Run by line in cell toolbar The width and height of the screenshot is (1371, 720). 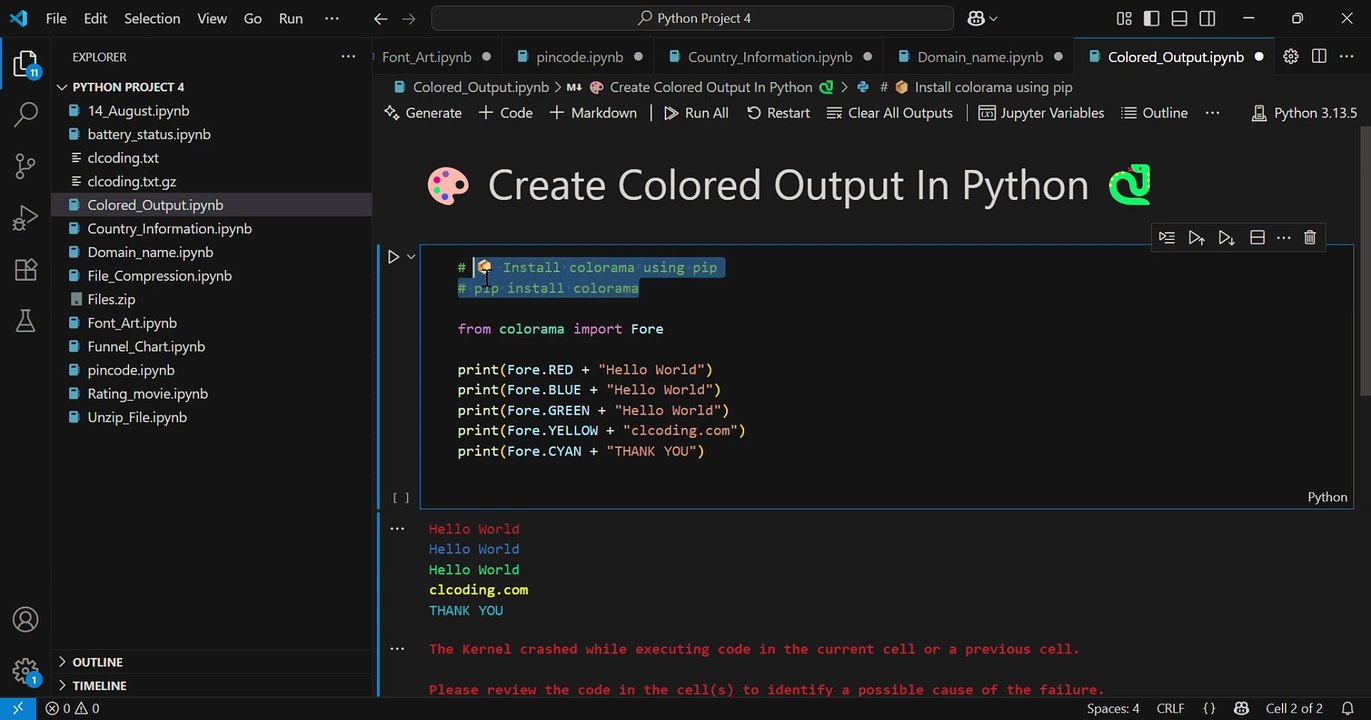[1166, 237]
